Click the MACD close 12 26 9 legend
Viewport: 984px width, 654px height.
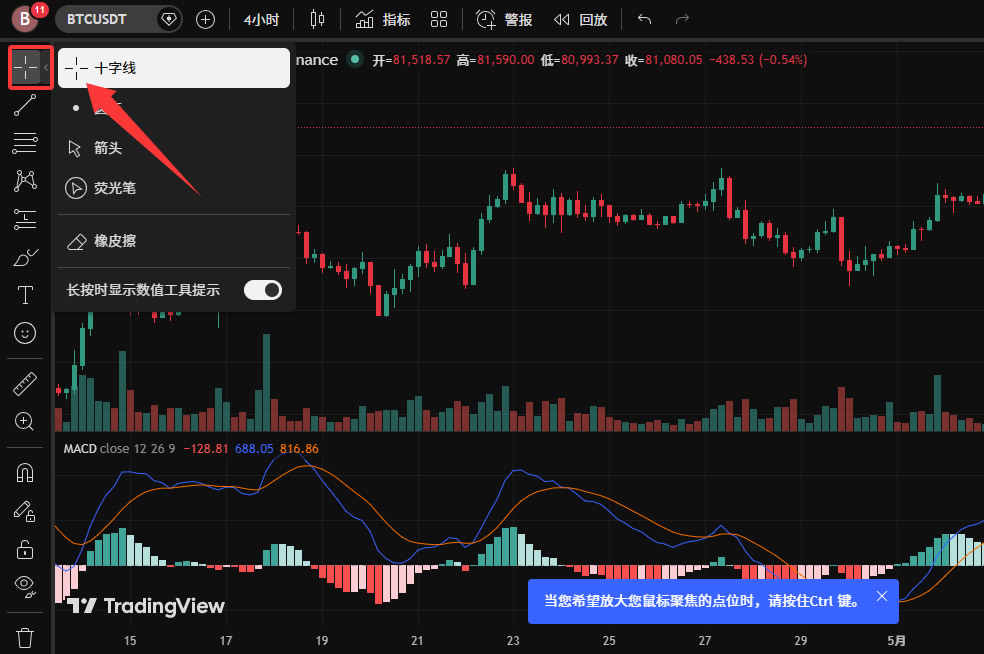(119, 449)
